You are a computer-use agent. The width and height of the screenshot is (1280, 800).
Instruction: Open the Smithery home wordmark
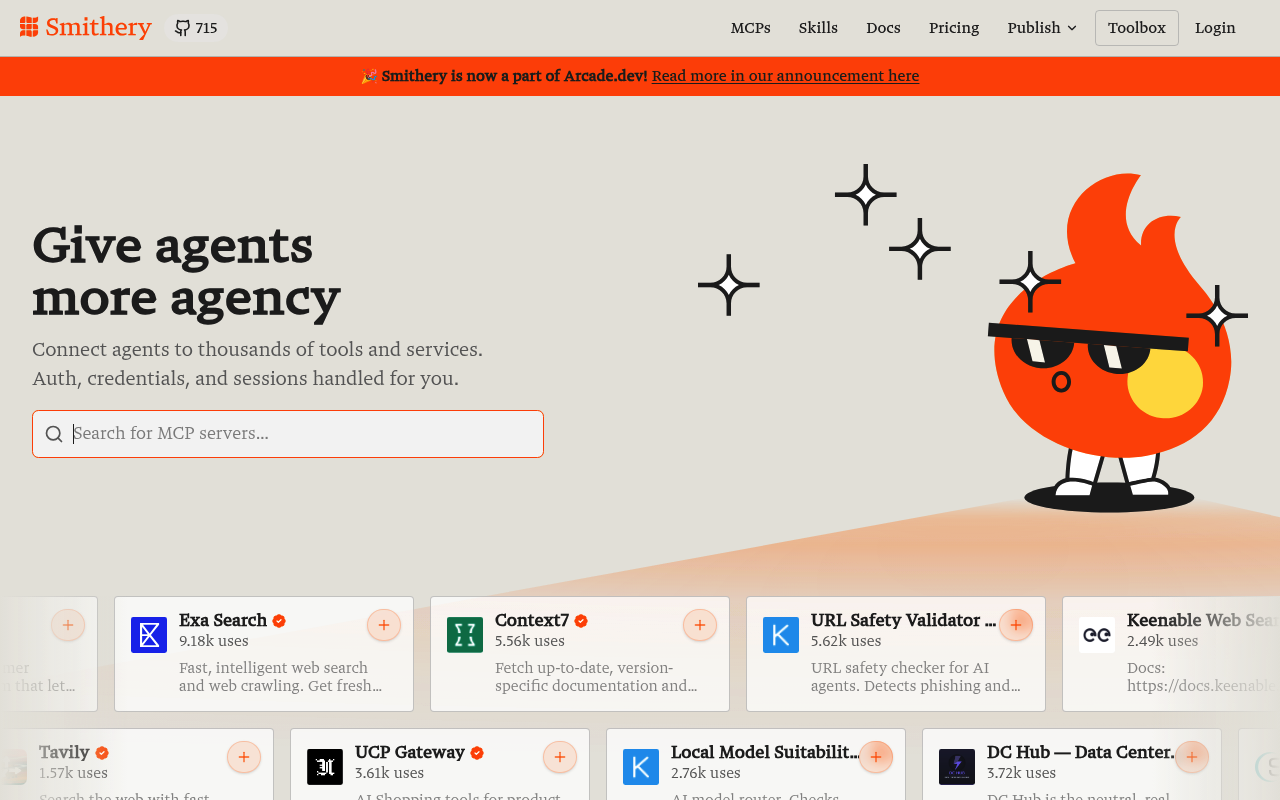[98, 27]
